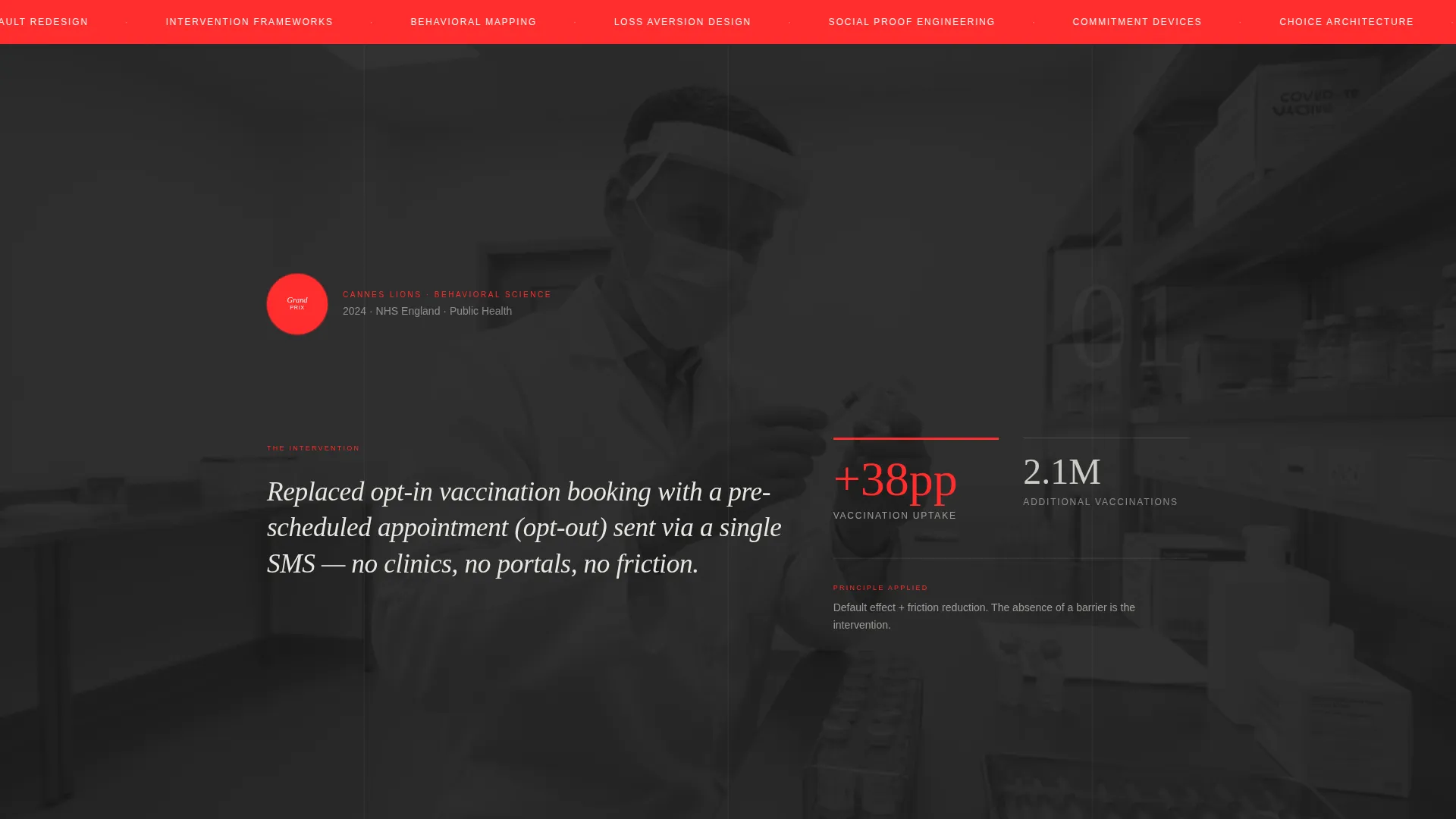The width and height of the screenshot is (1456, 819).
Task: Click the italic quote starting 'Replaced opt-in vaccination'
Action: [524, 528]
